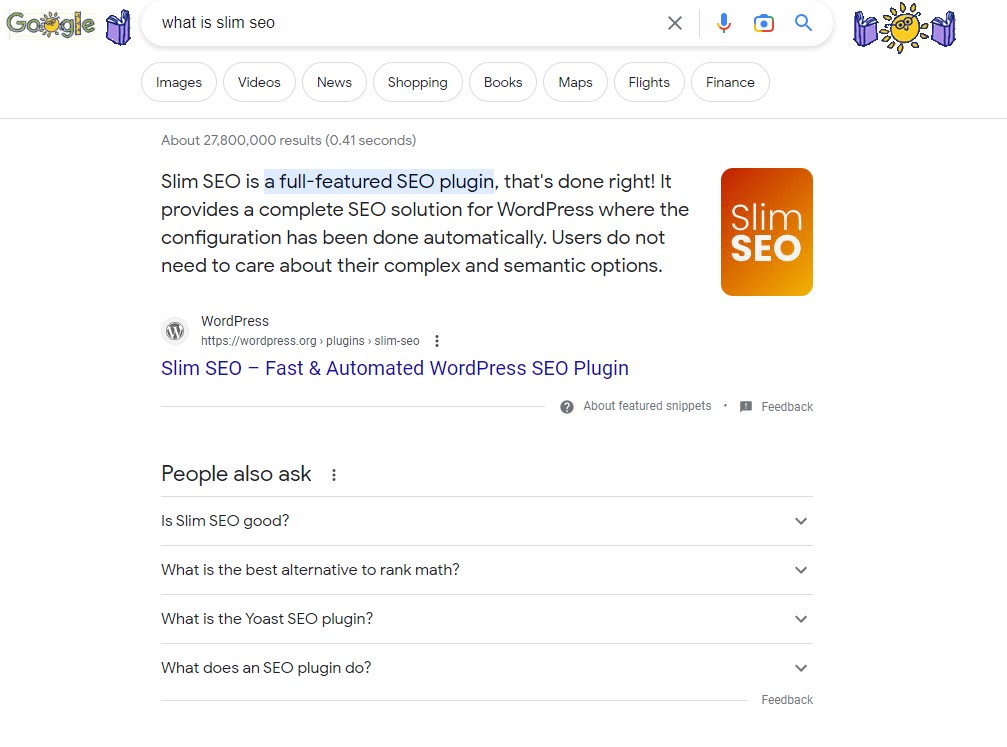Viewport: 1007px width, 747px height.
Task: Switch to the Maps filter
Action: 575,82
